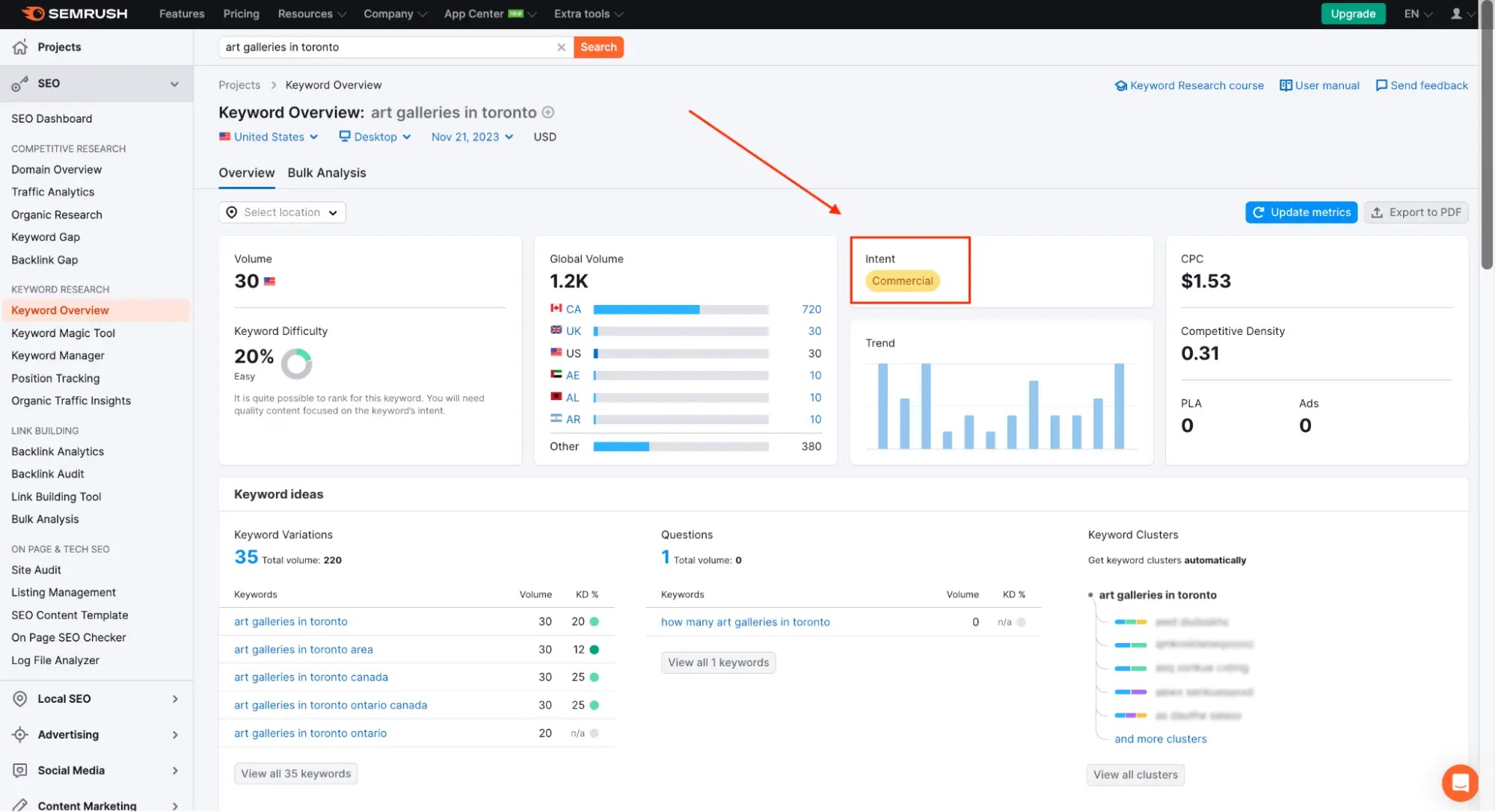The height and width of the screenshot is (812, 1495).
Task: Open the Nov 21, 2023 date dropdown
Action: pos(472,137)
